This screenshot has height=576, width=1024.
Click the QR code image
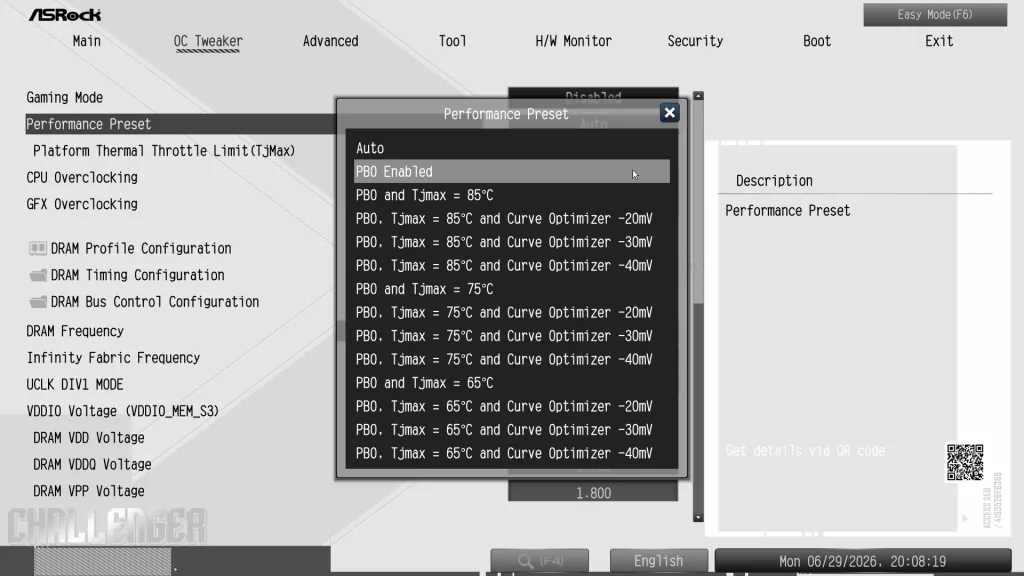965,462
